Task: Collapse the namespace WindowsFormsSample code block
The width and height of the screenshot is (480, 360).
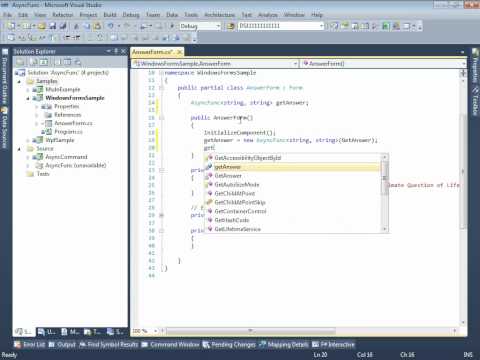Action: pos(161,73)
